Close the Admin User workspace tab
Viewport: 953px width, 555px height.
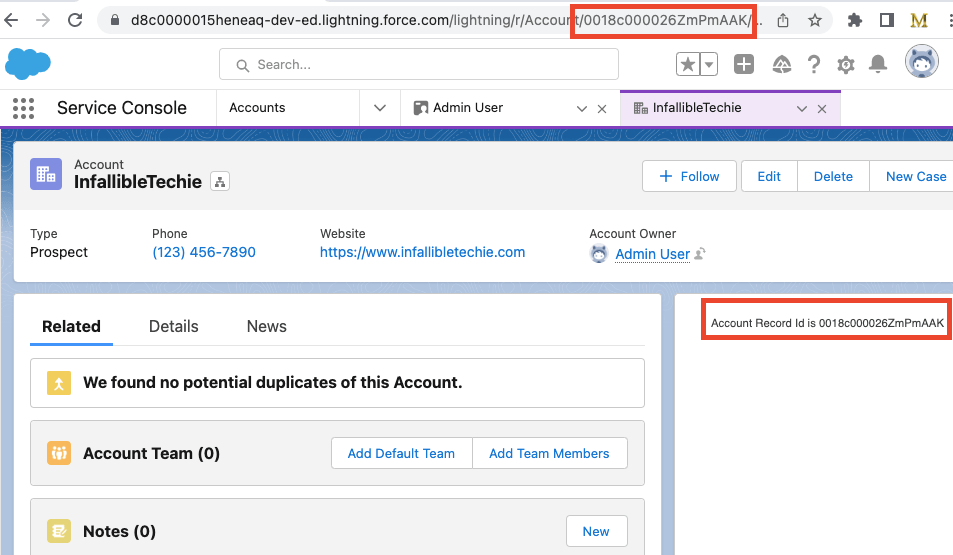(x=602, y=109)
